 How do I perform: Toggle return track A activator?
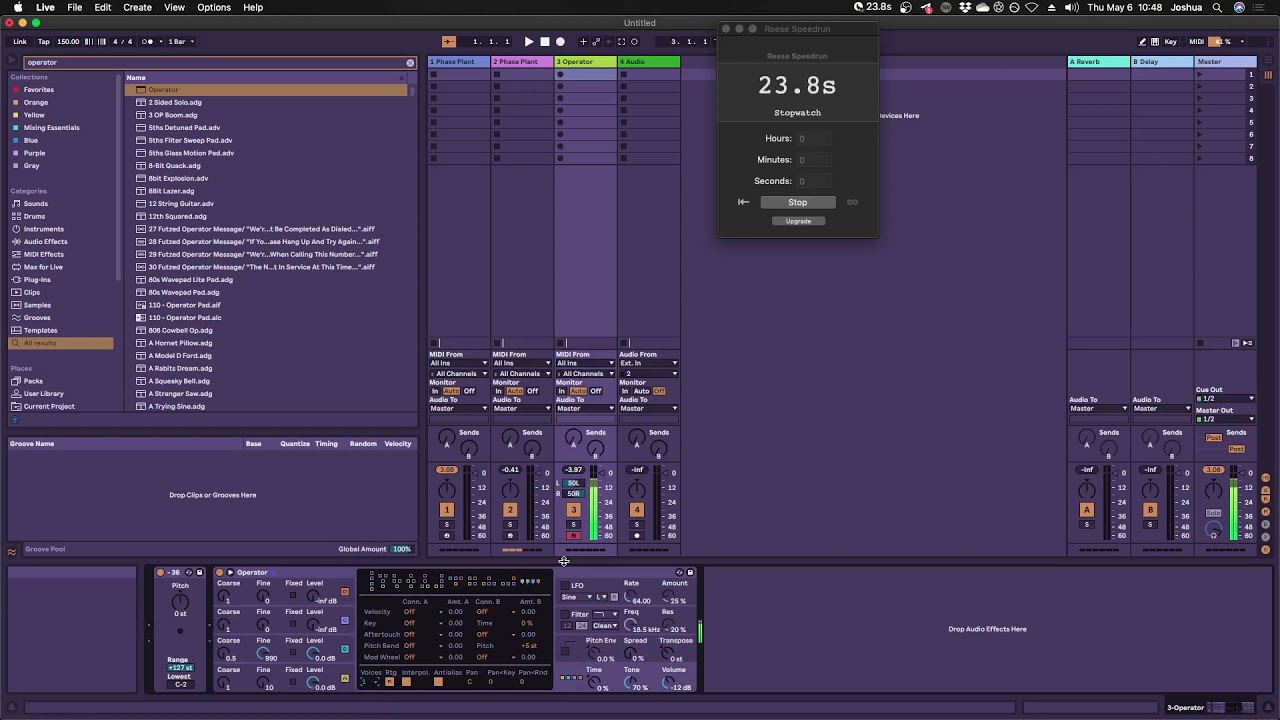coord(1087,510)
